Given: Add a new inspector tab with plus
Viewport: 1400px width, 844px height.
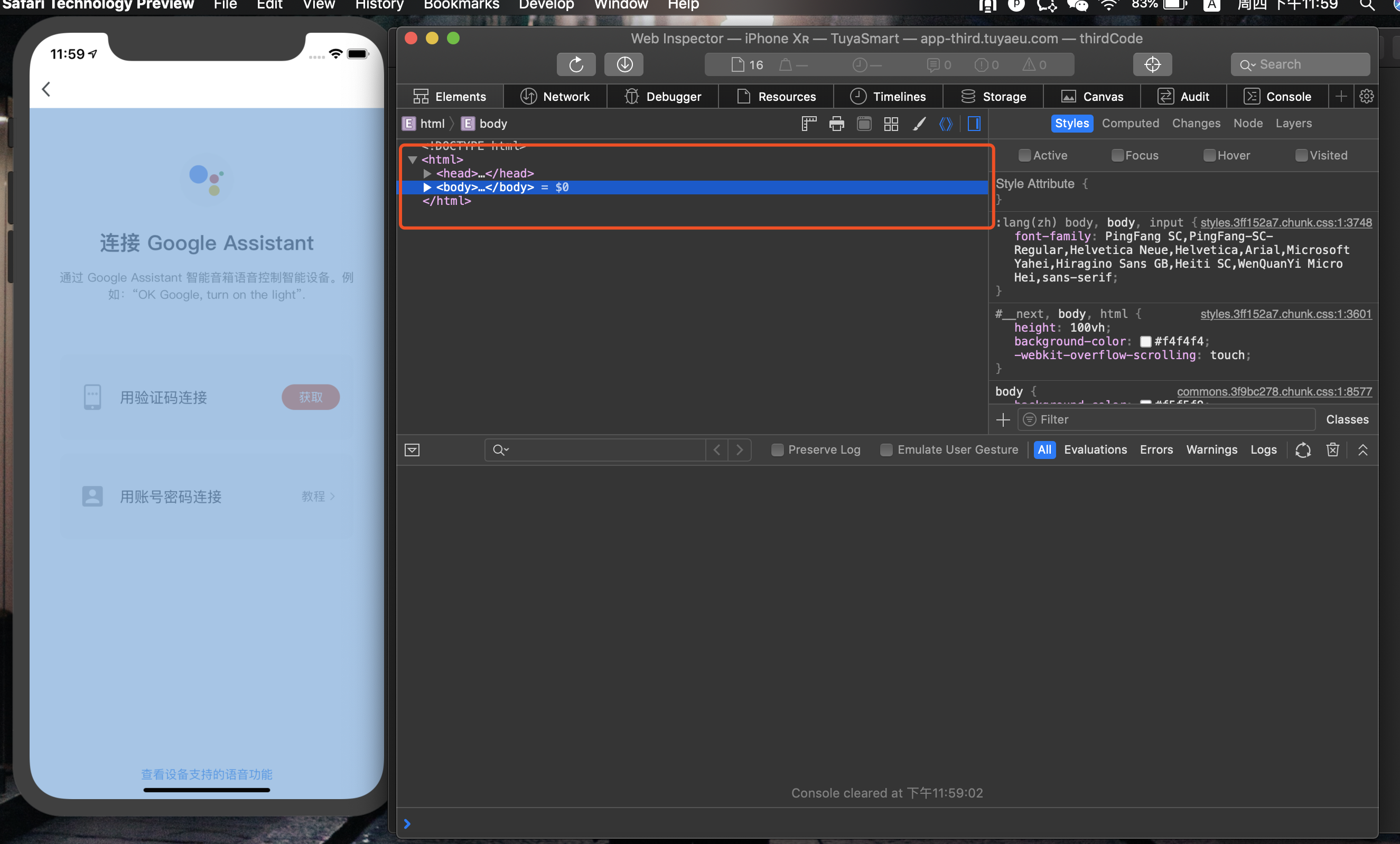Looking at the screenshot, I should [x=1341, y=96].
